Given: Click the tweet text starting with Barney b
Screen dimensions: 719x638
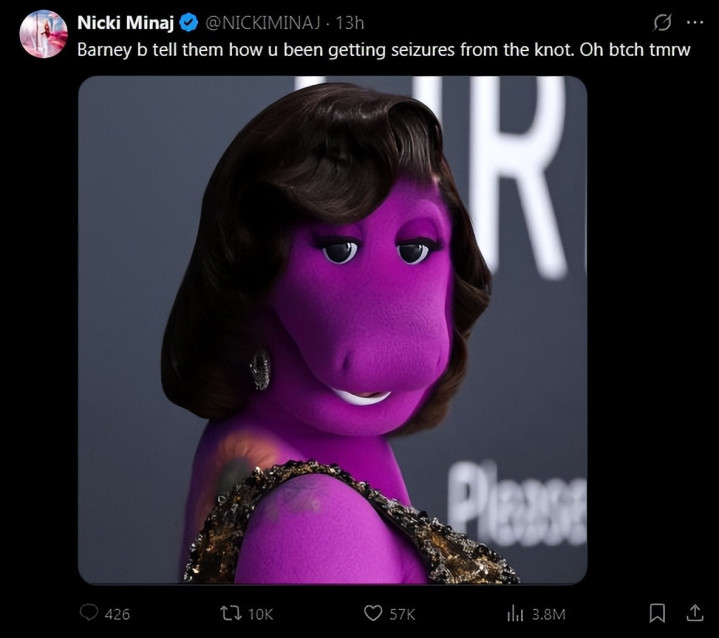Looking at the screenshot, I should click(x=385, y=49).
